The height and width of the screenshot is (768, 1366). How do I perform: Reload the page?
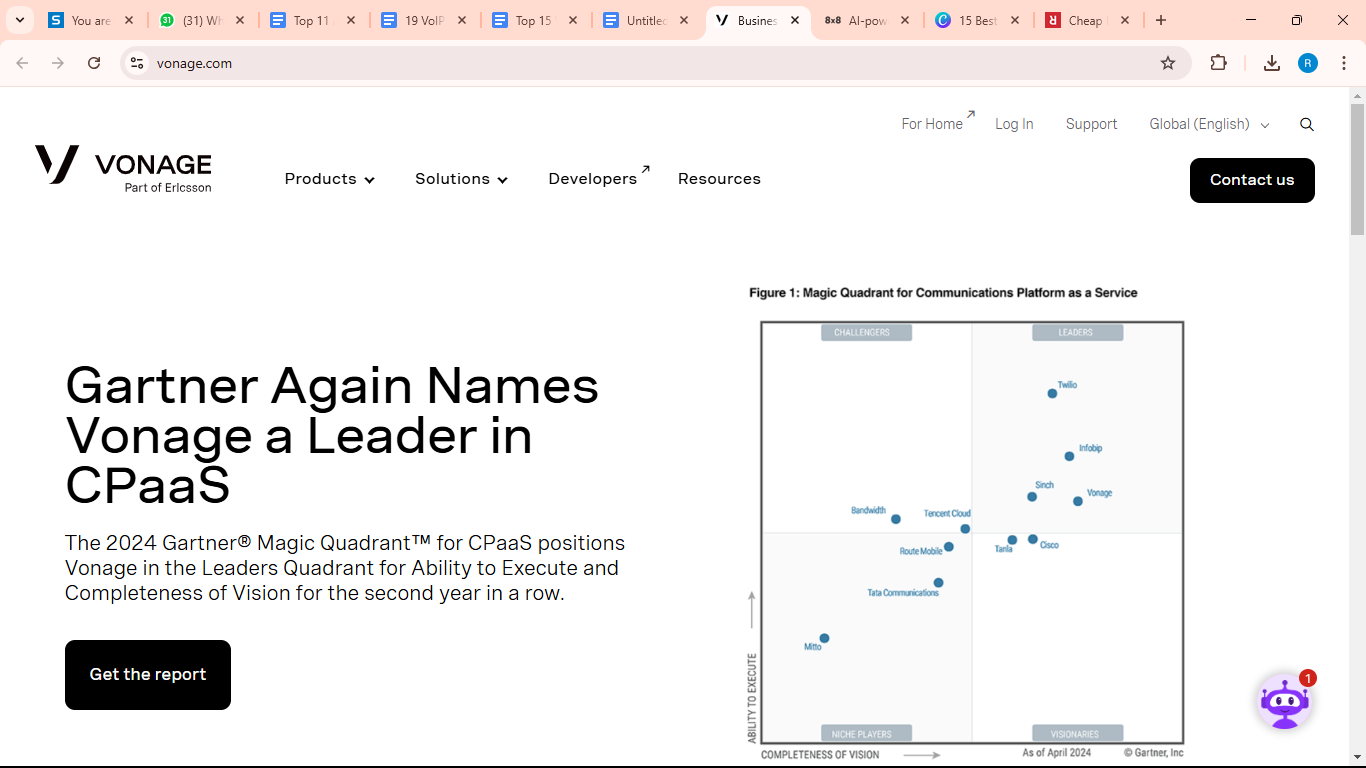(94, 63)
